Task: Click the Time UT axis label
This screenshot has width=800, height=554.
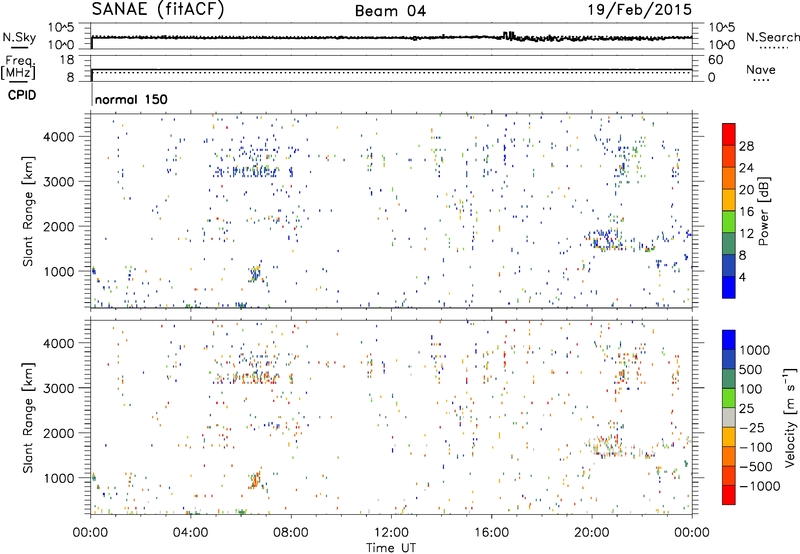Action: 391,548
